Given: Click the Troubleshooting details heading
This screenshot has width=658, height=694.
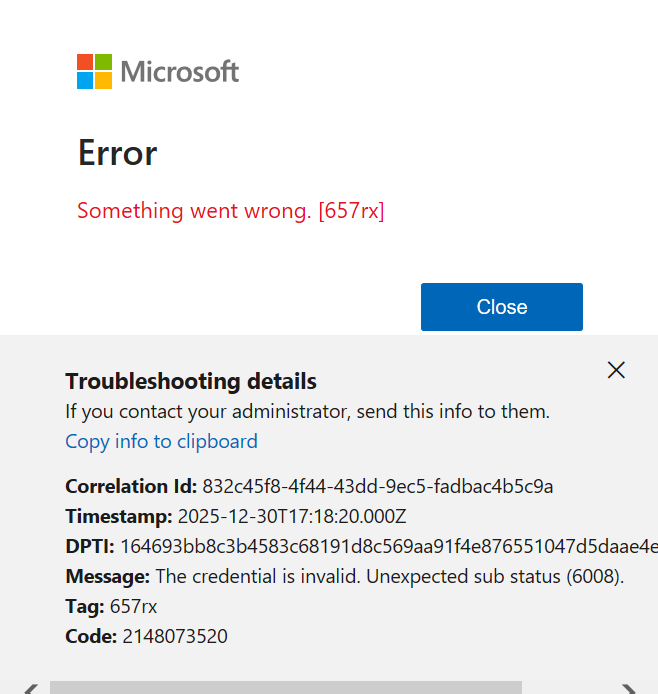Looking at the screenshot, I should point(191,381).
